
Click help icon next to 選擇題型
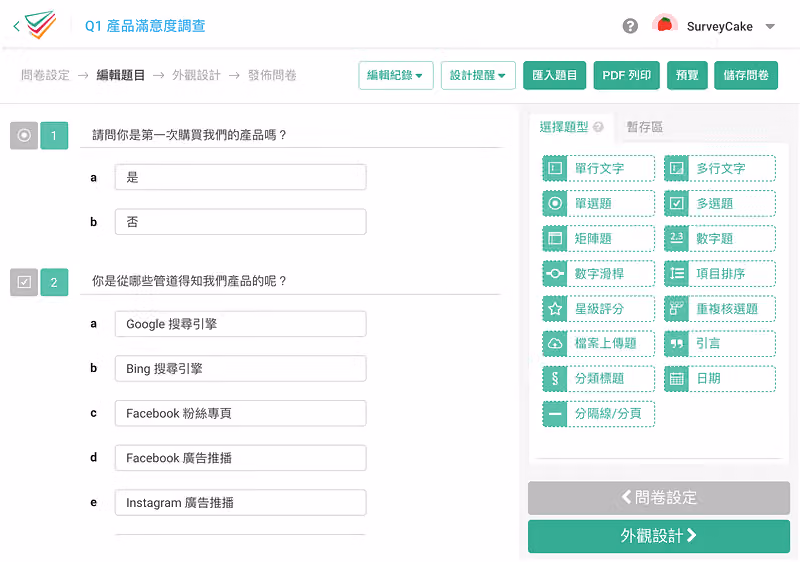point(598,127)
